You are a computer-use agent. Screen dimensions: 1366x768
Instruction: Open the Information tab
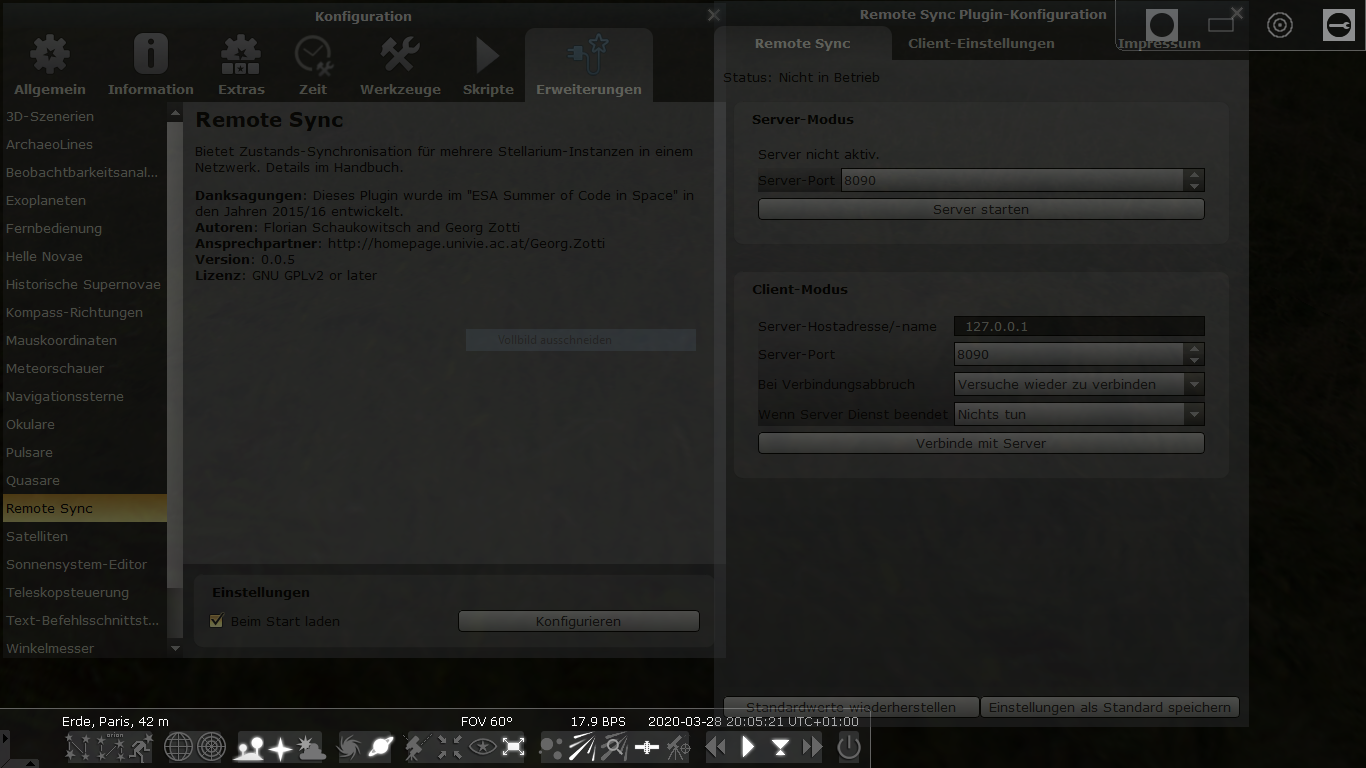pyautogui.click(x=151, y=66)
